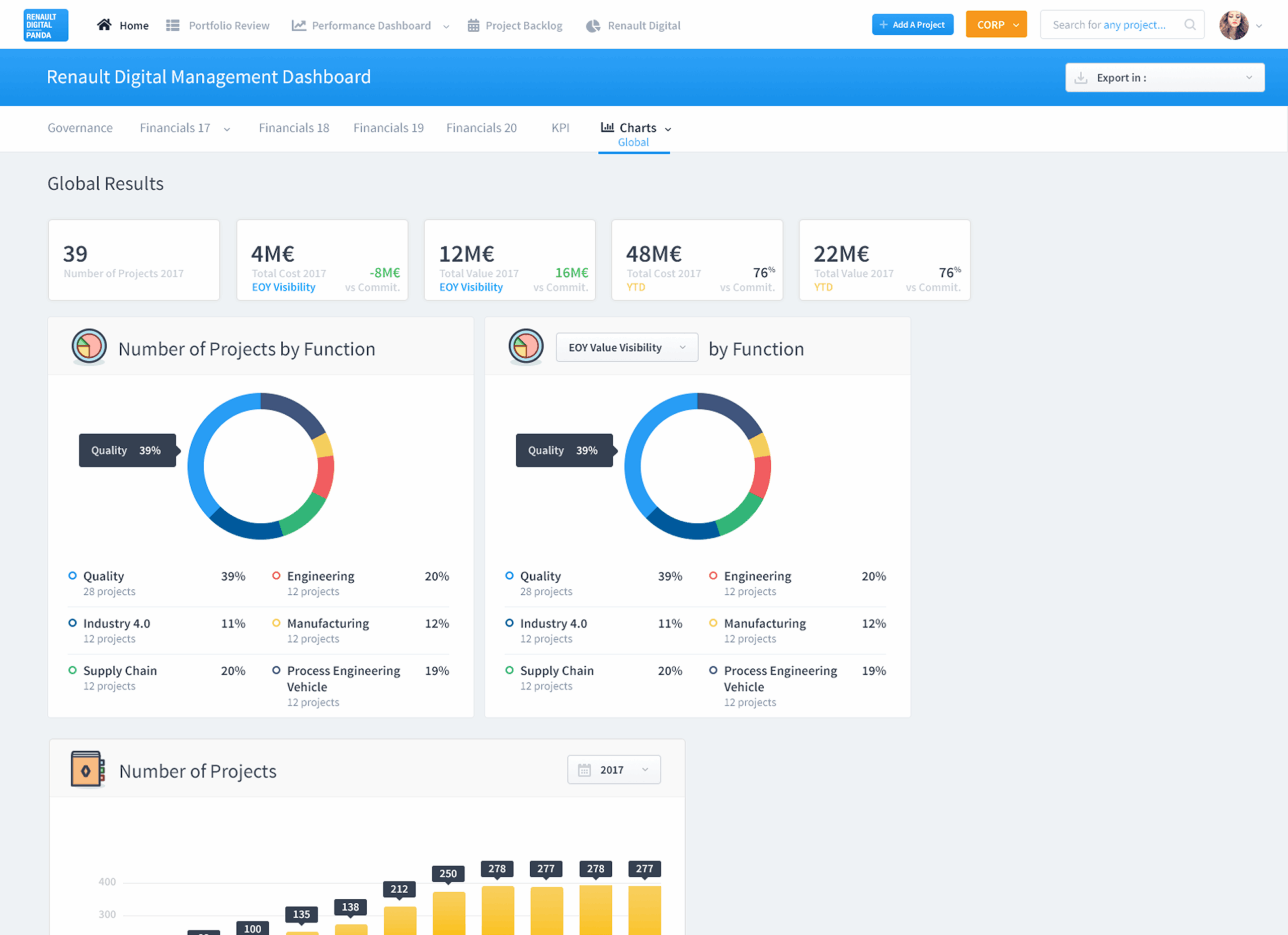Click the Renault Digital Panda logo
The image size is (1288, 935).
point(45,25)
